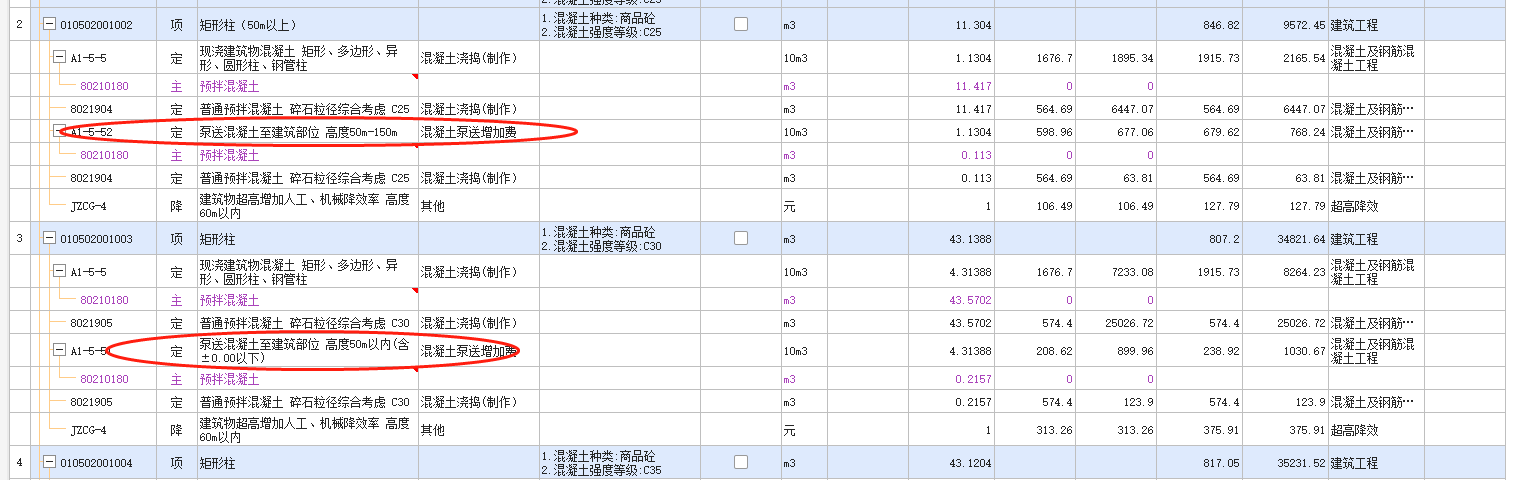Select unit price cell 807.2
This screenshot has height=480, width=1531.
pyautogui.click(x=1199, y=239)
